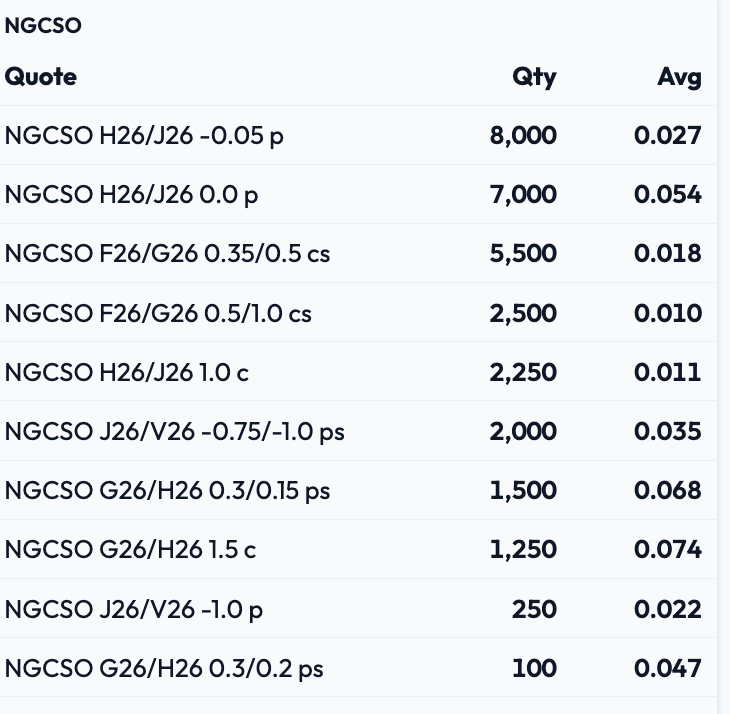The width and height of the screenshot is (730, 714).
Task: Click the 8,000 quantity cell
Action: point(523,136)
